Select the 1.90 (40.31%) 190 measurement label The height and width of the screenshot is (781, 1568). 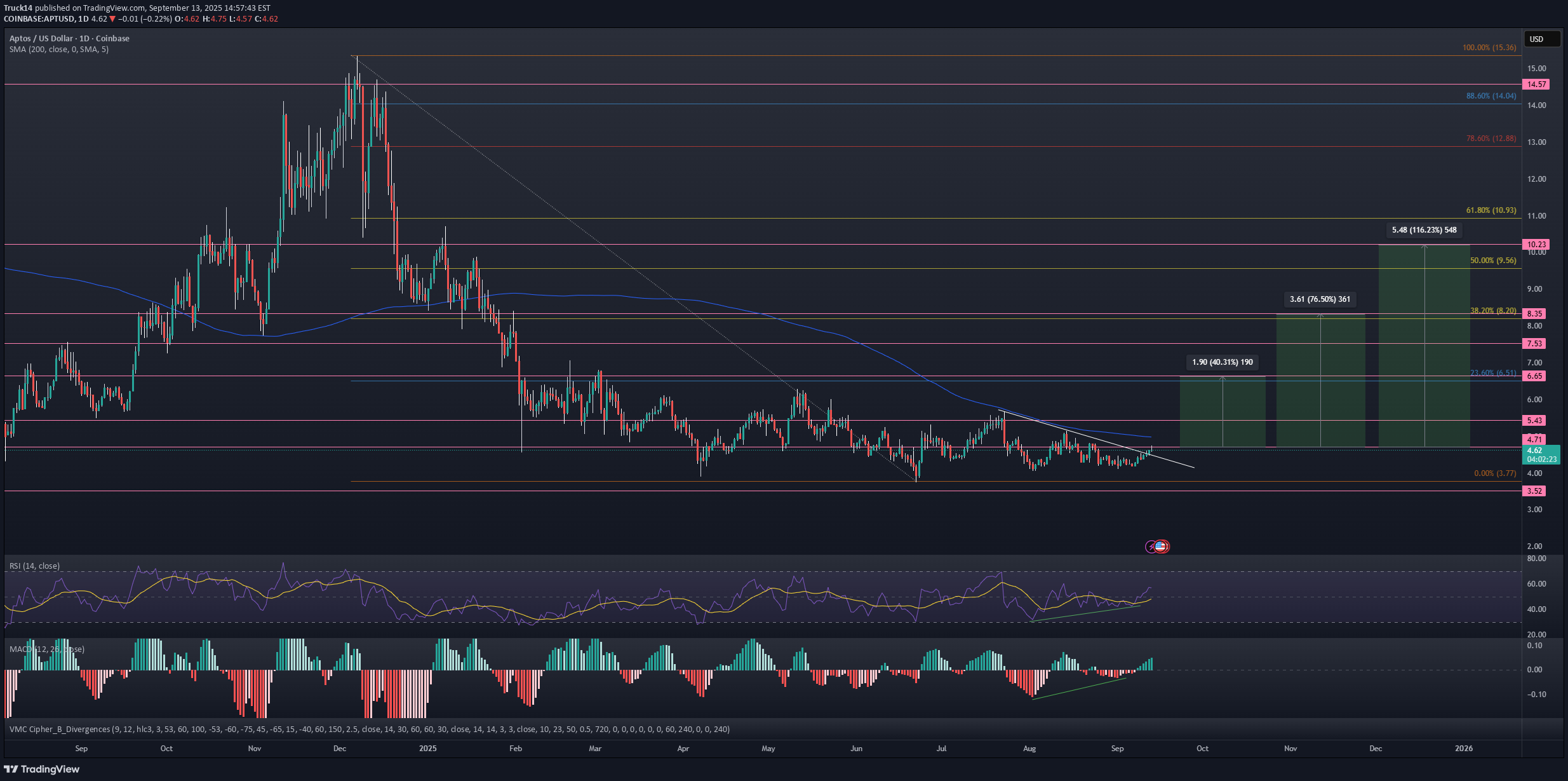[x=1223, y=362]
